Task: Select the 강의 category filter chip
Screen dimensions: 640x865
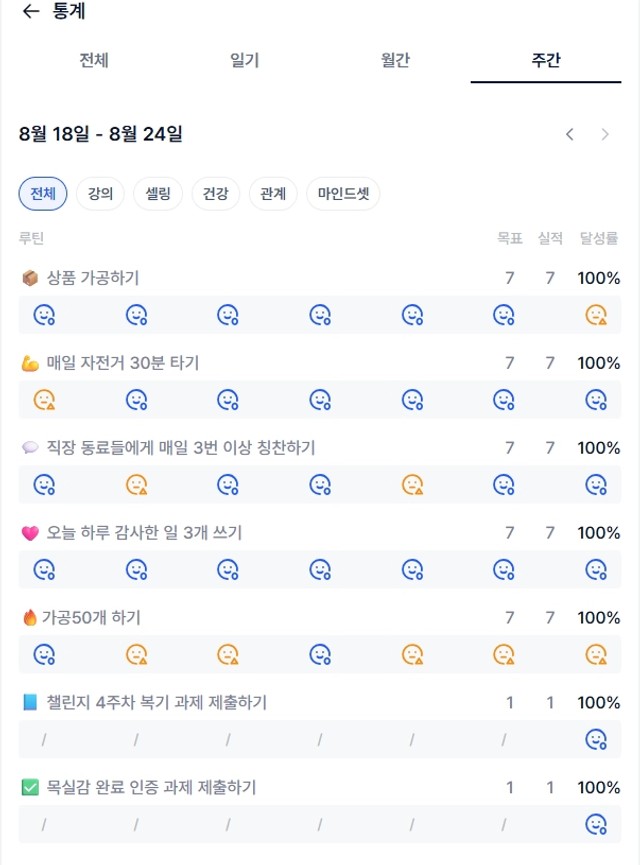Action: pyautogui.click(x=100, y=194)
